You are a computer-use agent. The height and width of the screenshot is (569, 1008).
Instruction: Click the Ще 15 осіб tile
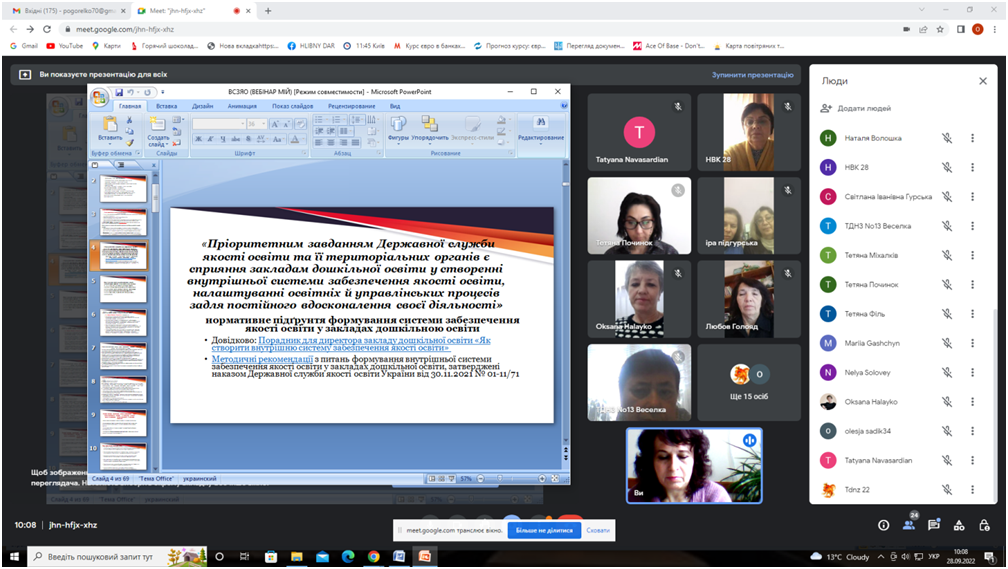[749, 382]
